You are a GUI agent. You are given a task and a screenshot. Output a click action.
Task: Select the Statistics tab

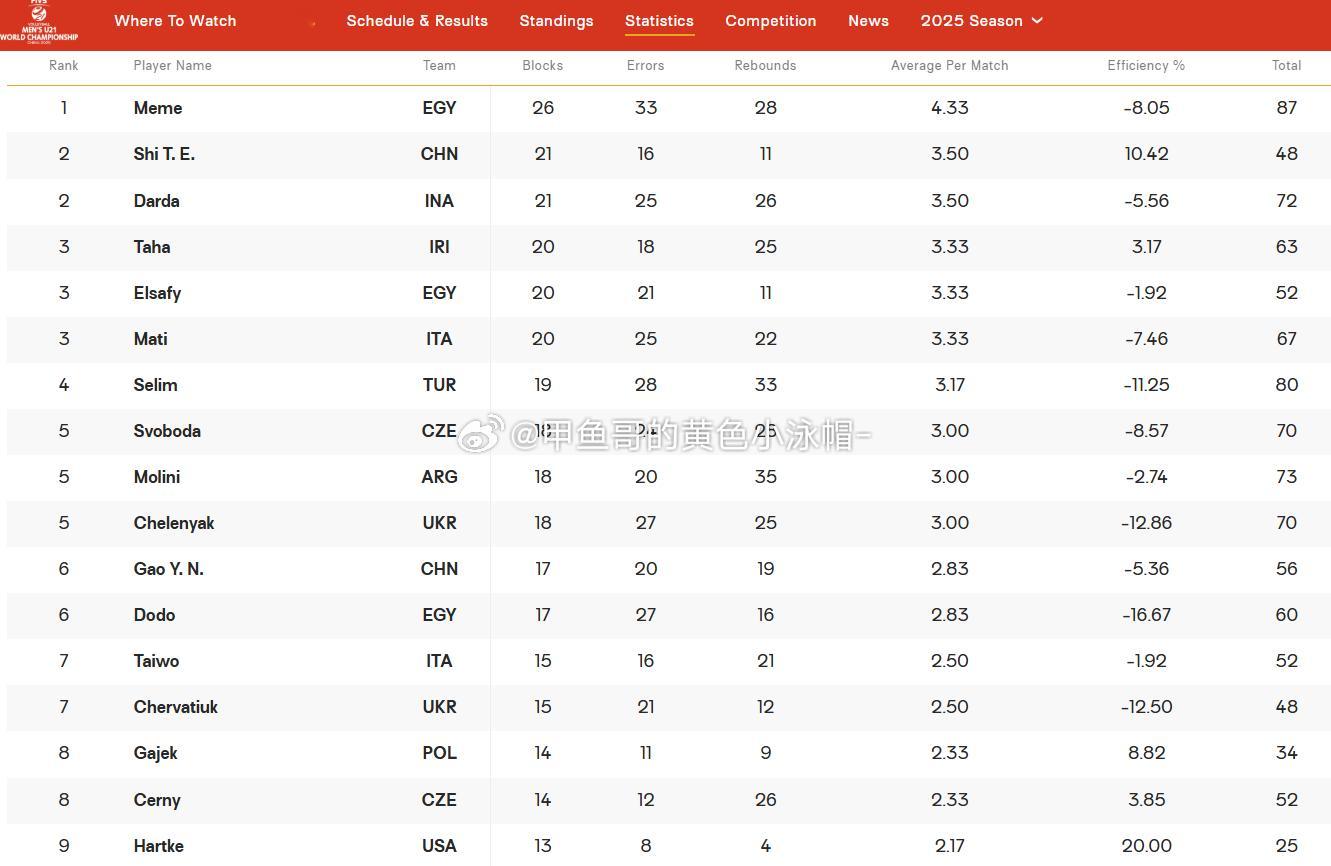(x=659, y=21)
